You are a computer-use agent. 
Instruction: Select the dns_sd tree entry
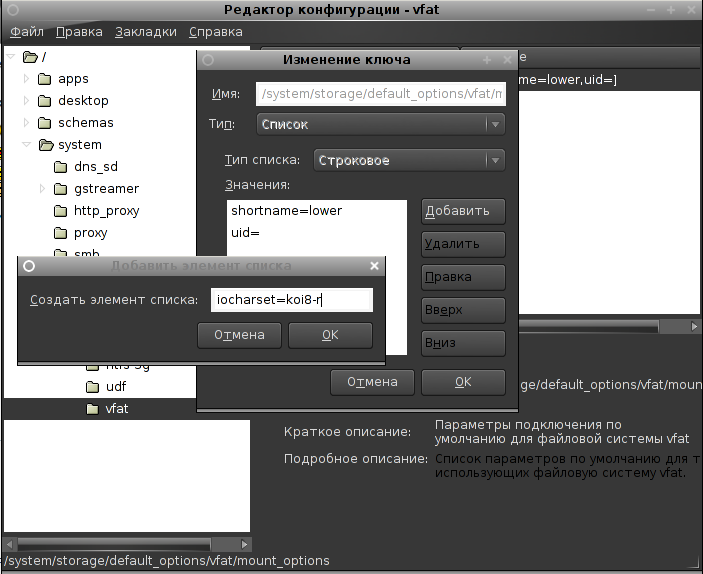[x=96, y=166]
